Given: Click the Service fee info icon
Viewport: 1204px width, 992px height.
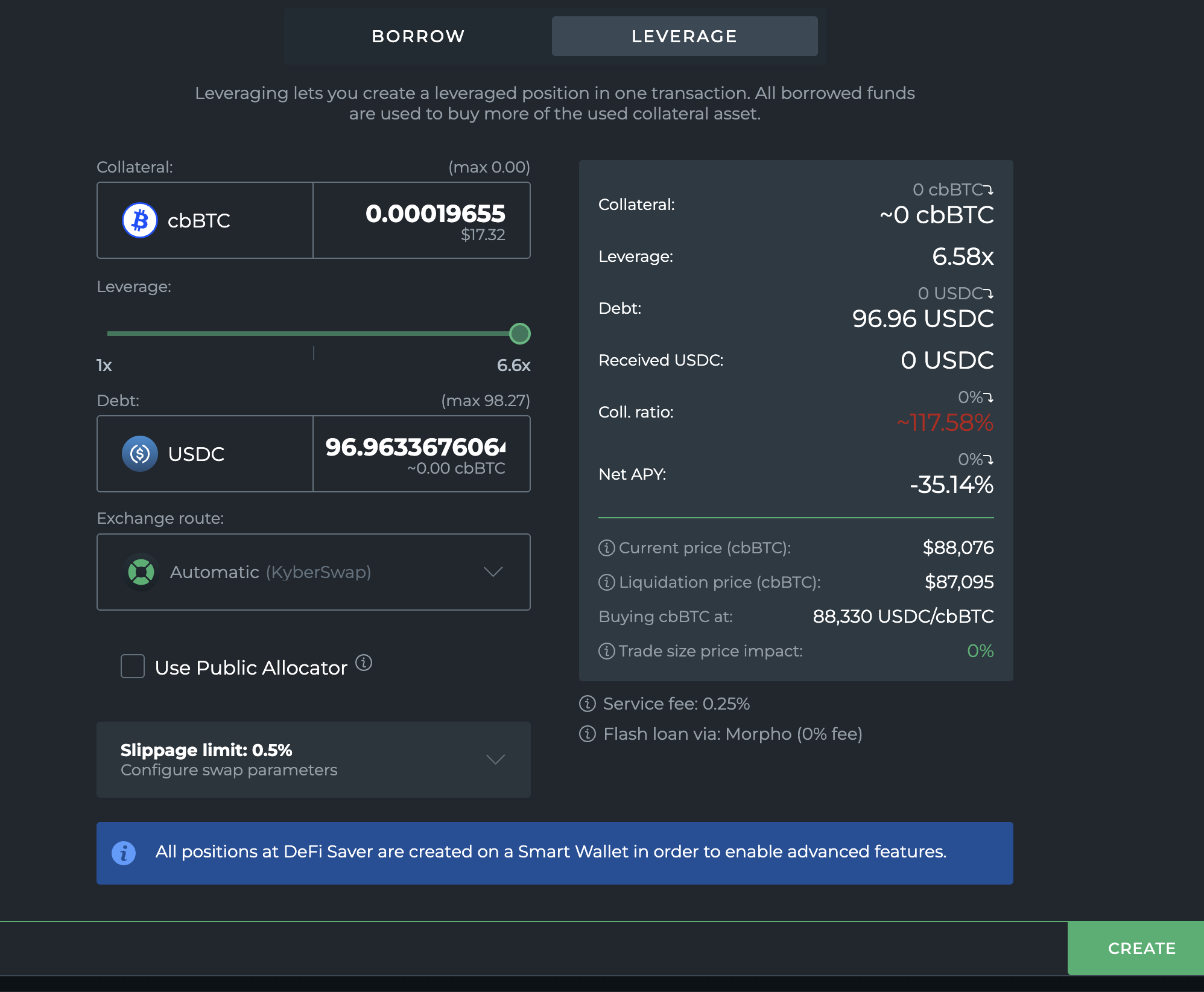Looking at the screenshot, I should pyautogui.click(x=588, y=704).
